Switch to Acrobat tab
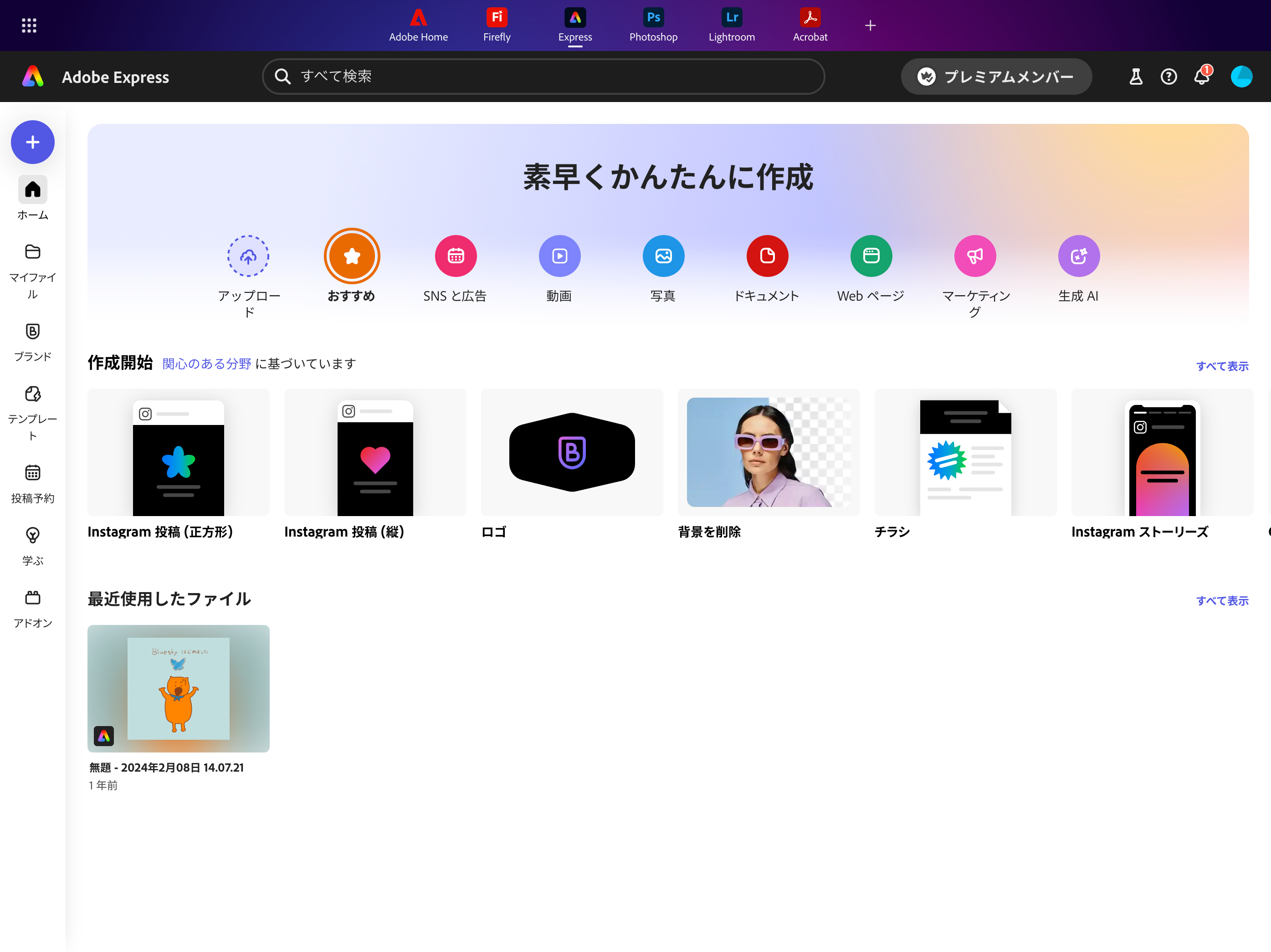Image resolution: width=1271 pixels, height=952 pixels. (x=810, y=25)
